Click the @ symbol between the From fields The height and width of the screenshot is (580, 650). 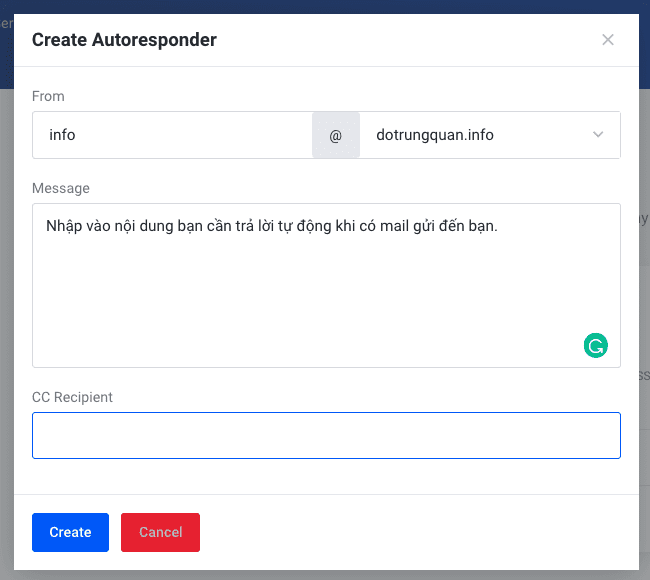click(x=336, y=135)
